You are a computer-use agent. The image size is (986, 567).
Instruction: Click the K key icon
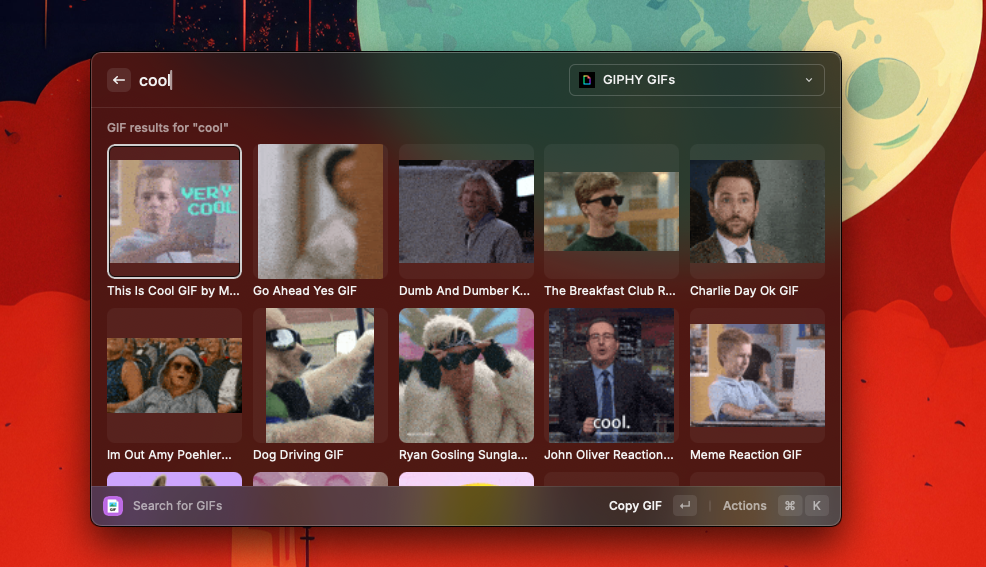pos(816,506)
